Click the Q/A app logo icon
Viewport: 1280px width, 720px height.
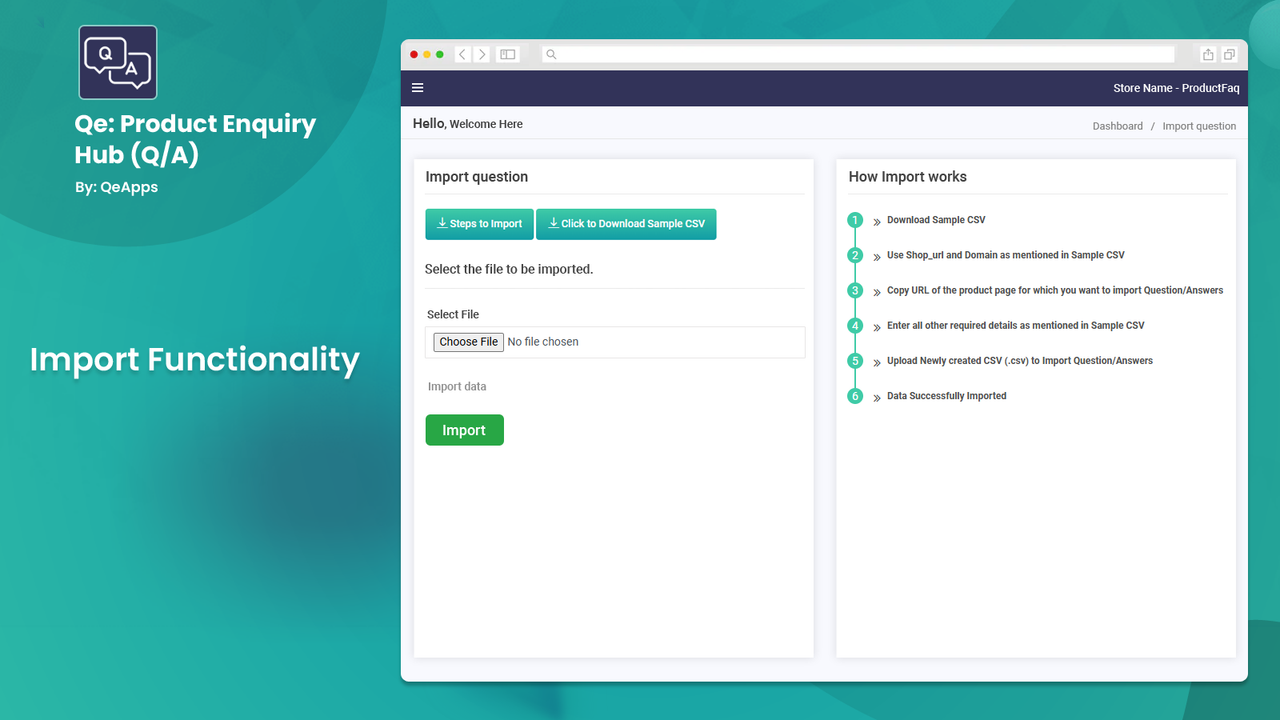pos(118,63)
